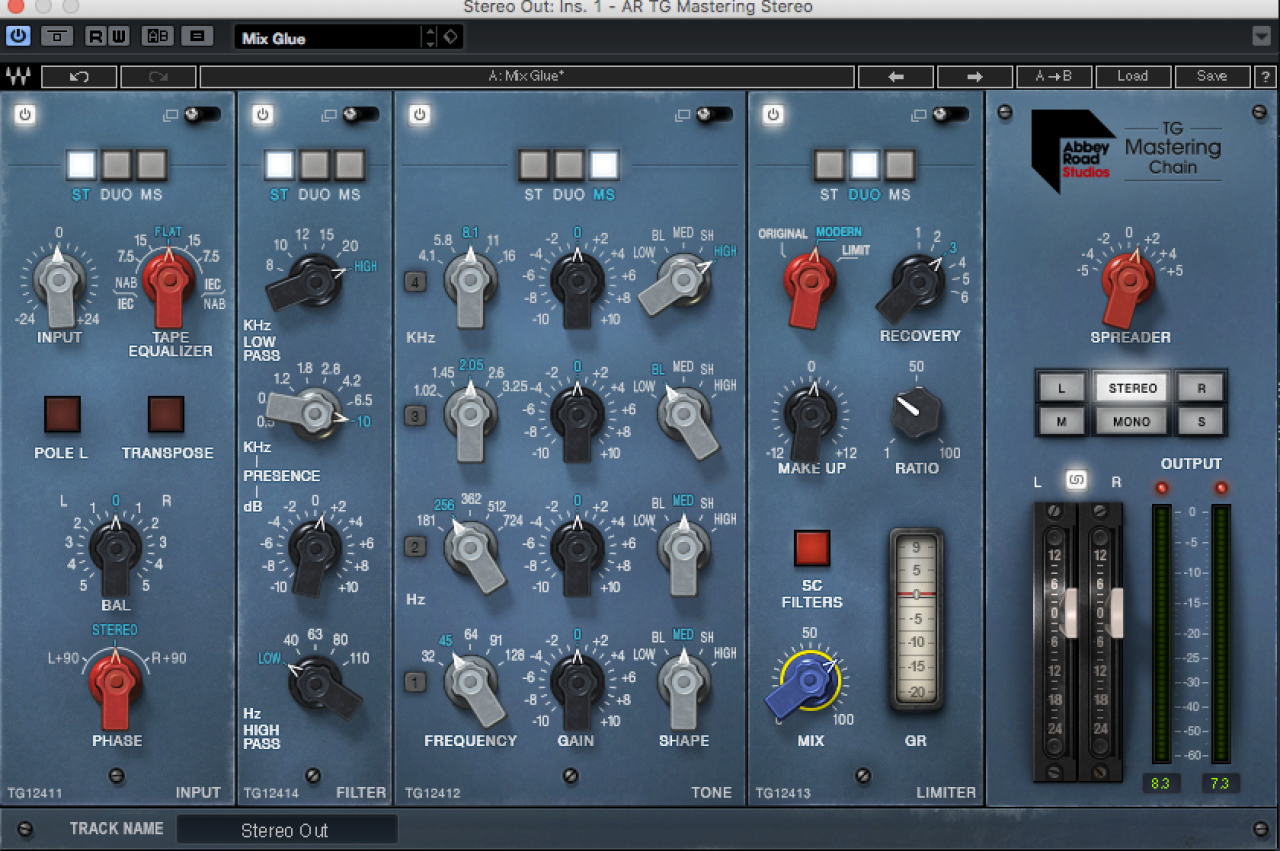Solo the L channel monitor button
Screen dimensions: 1280x851
click(1060, 388)
